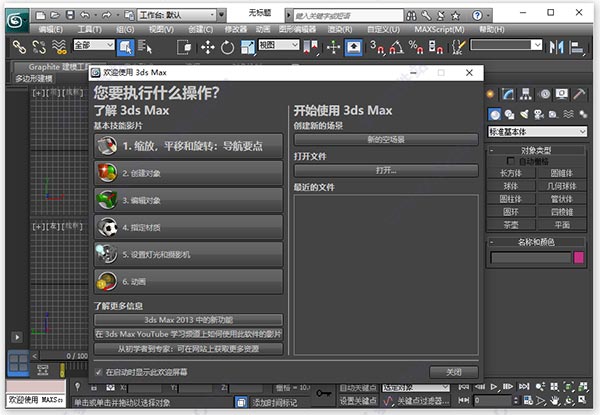Toggle the show welcome screen at startup checkbox
Viewport: 600px width, 415px height.
point(99,372)
